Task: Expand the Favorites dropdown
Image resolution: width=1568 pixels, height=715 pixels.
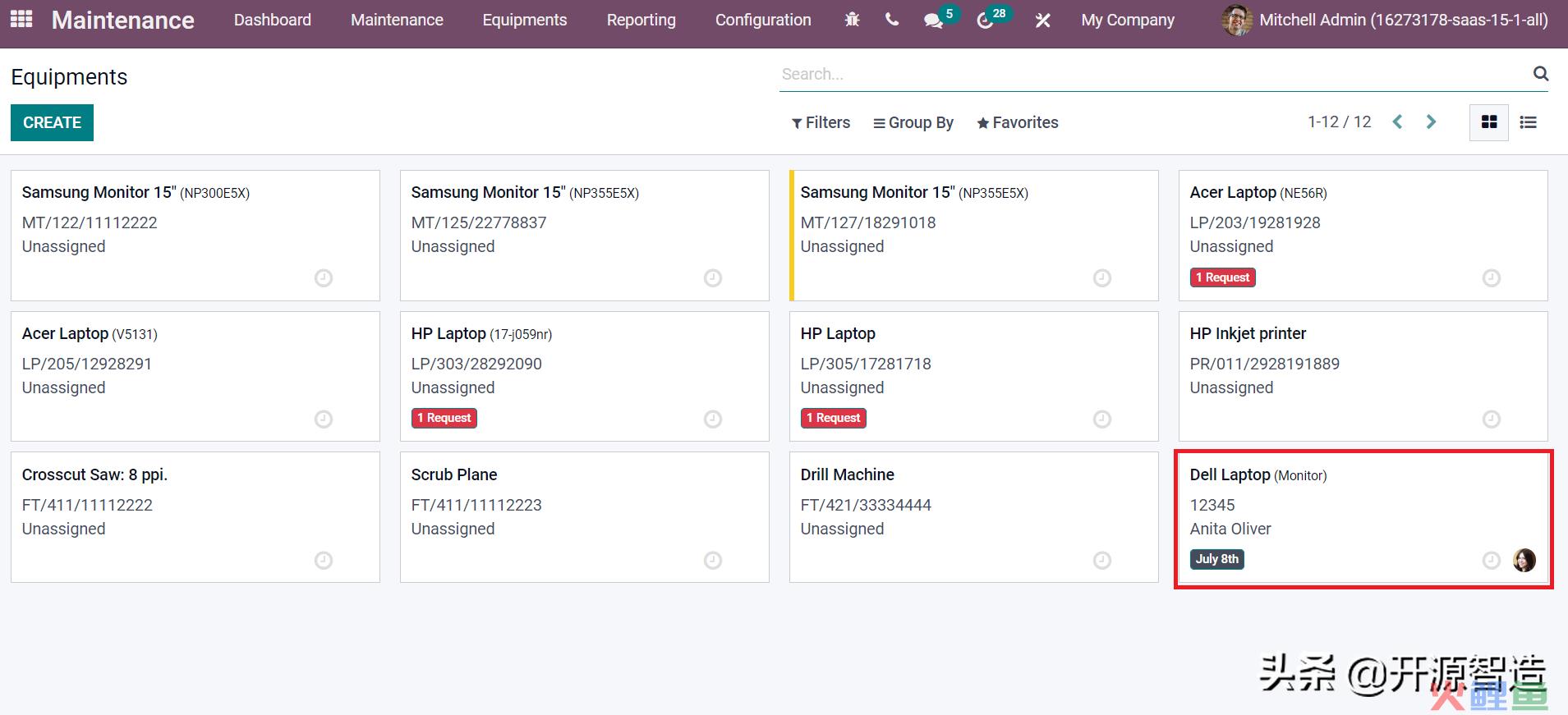Action: coord(1018,122)
